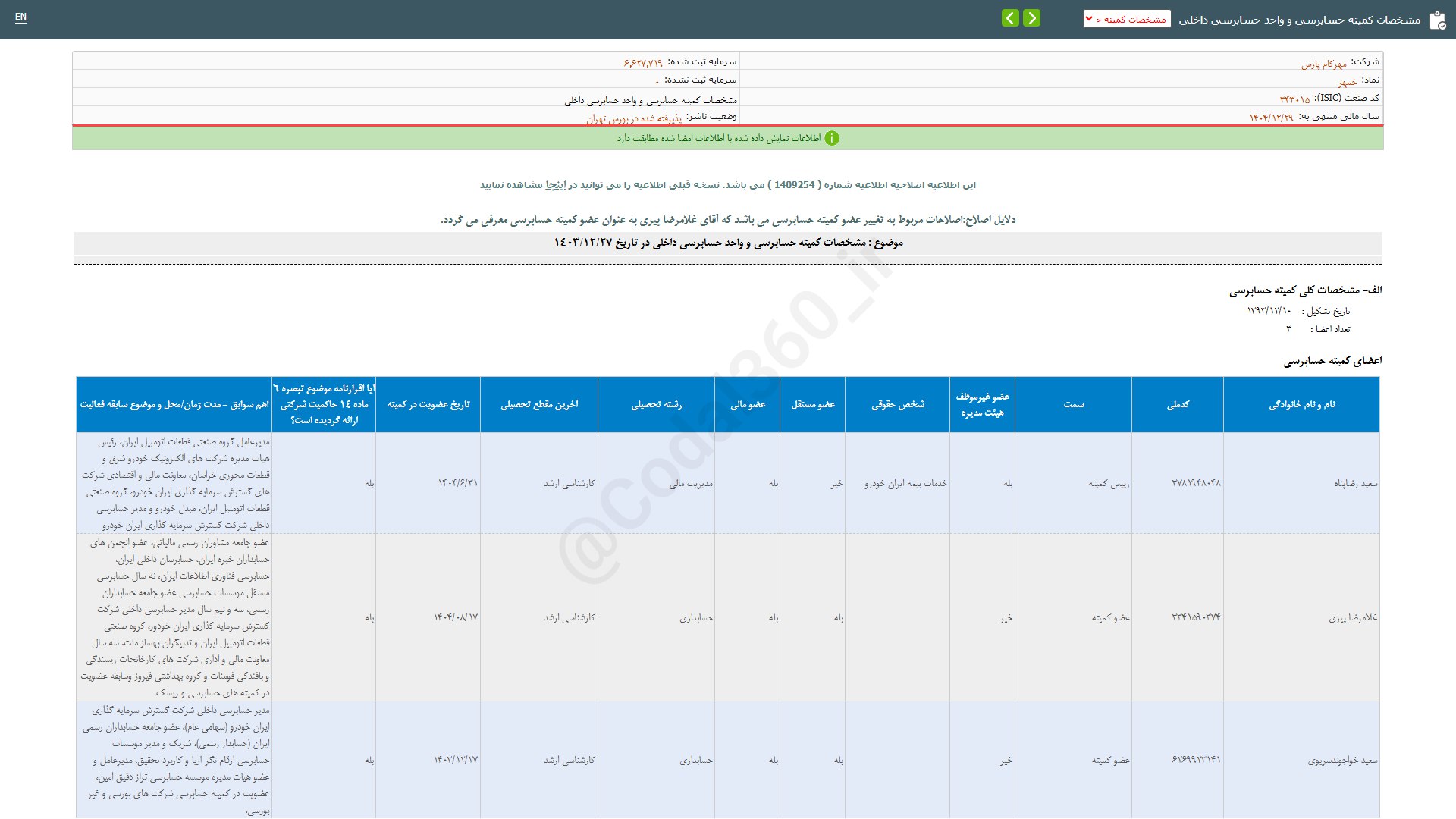Select the سعید خواجوندسریوی name cell

[x=1342, y=760]
